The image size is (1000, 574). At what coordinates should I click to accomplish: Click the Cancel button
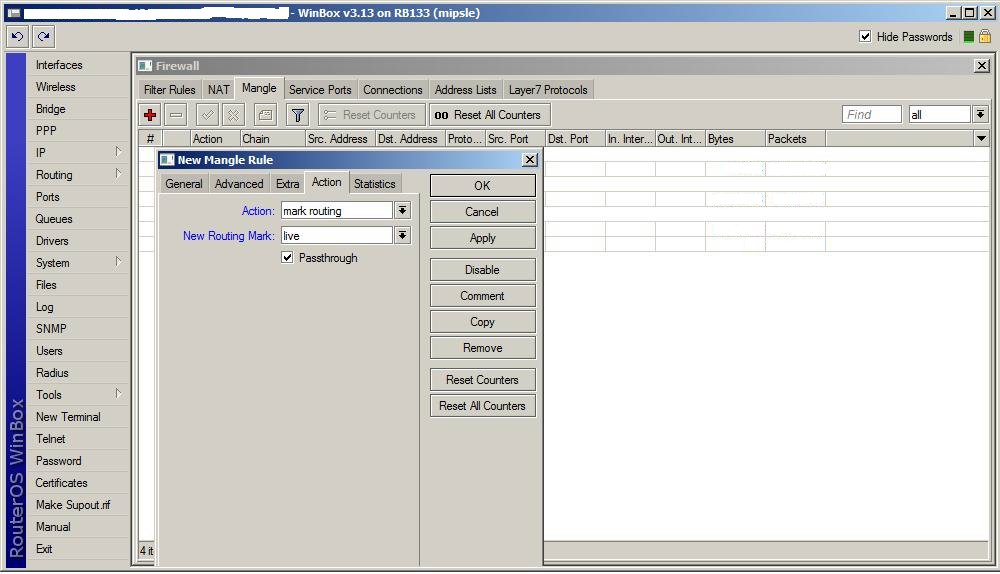(483, 212)
